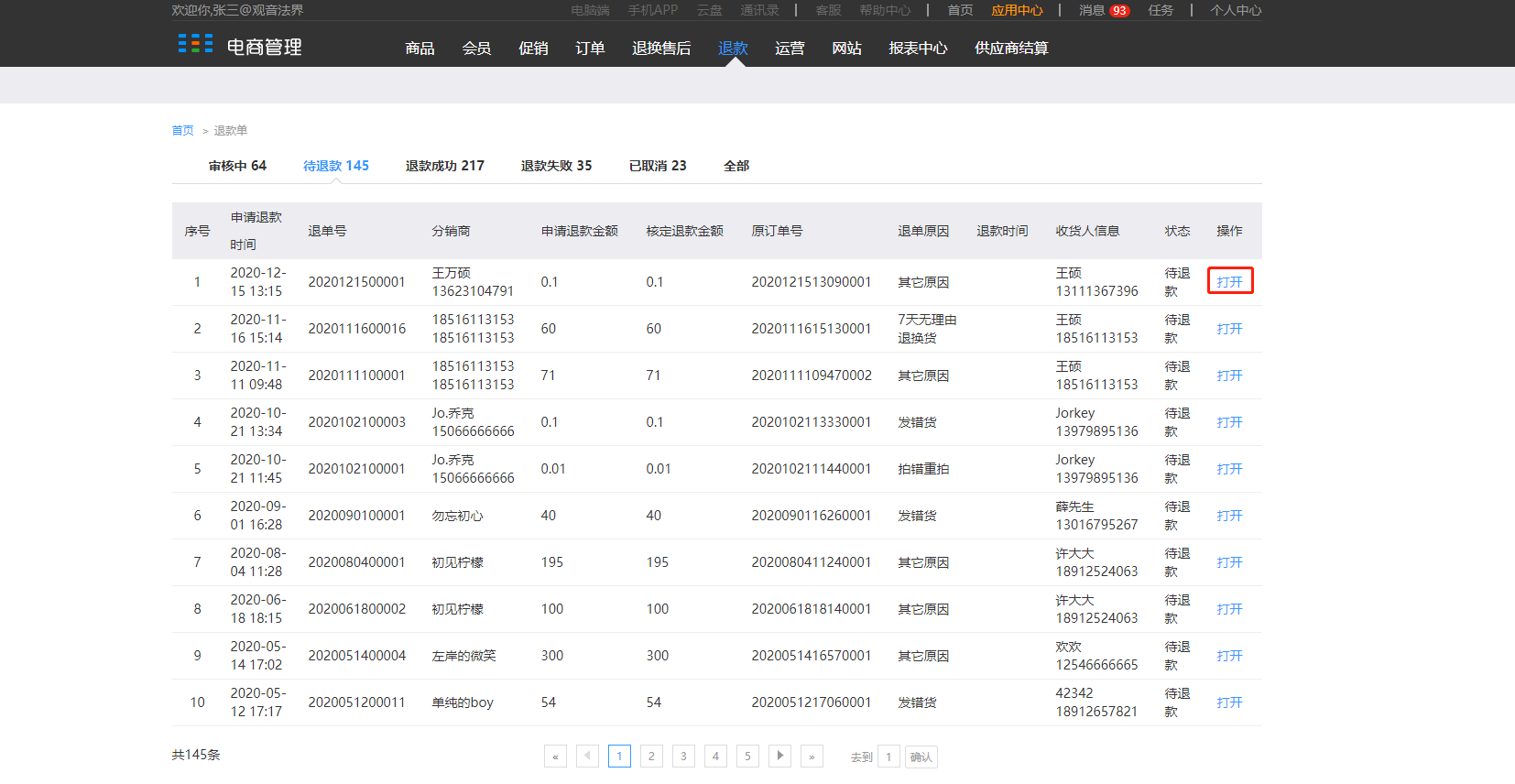Image resolution: width=1515 pixels, height=784 pixels.
Task: Open refund 2020051200011 via 打开
Action: tap(1229, 702)
